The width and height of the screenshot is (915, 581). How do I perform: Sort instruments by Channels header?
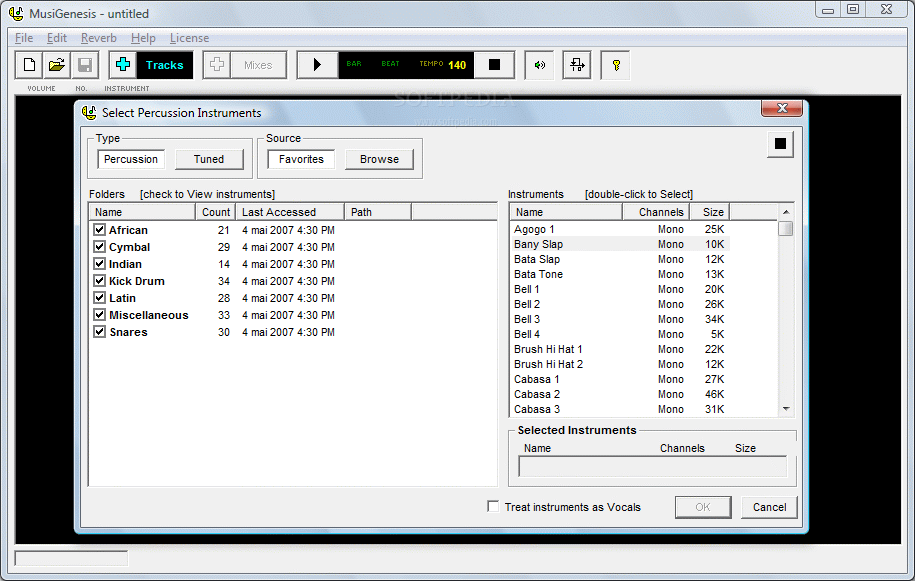click(x=656, y=212)
